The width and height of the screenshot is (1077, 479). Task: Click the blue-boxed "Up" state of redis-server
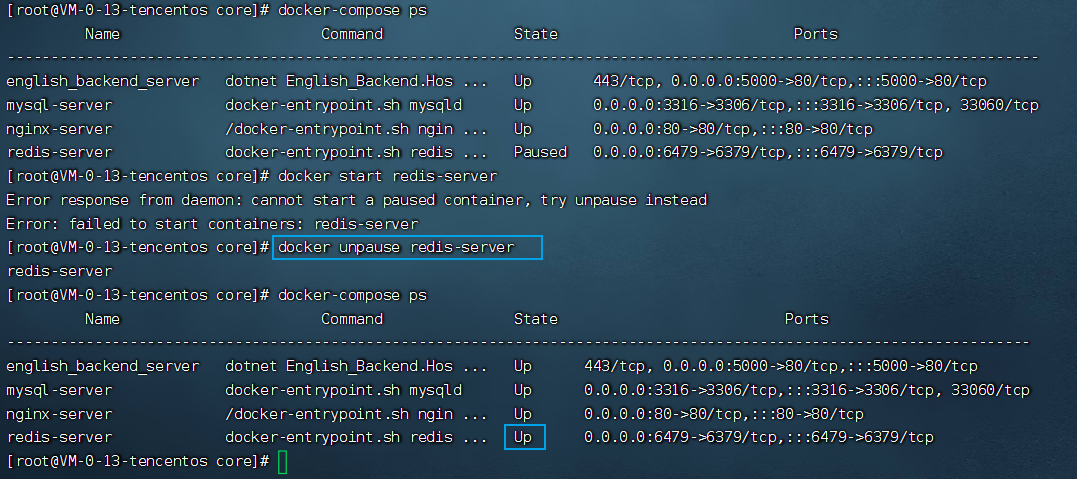(x=524, y=437)
